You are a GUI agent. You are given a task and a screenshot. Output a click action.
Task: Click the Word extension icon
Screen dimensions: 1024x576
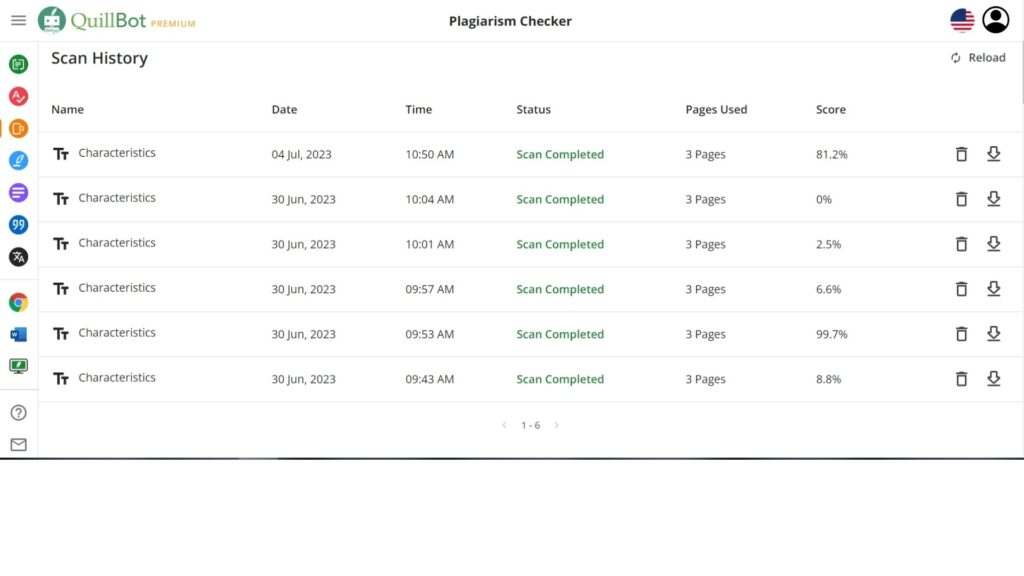tap(18, 334)
